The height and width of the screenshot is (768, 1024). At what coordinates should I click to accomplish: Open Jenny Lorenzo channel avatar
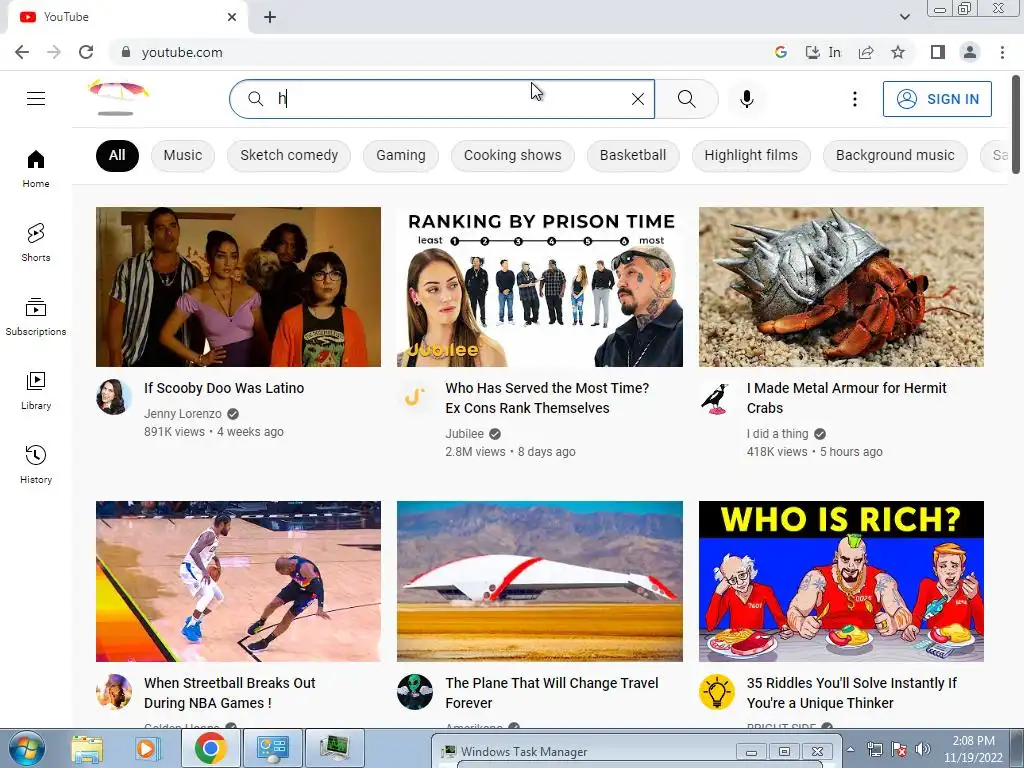click(x=114, y=396)
